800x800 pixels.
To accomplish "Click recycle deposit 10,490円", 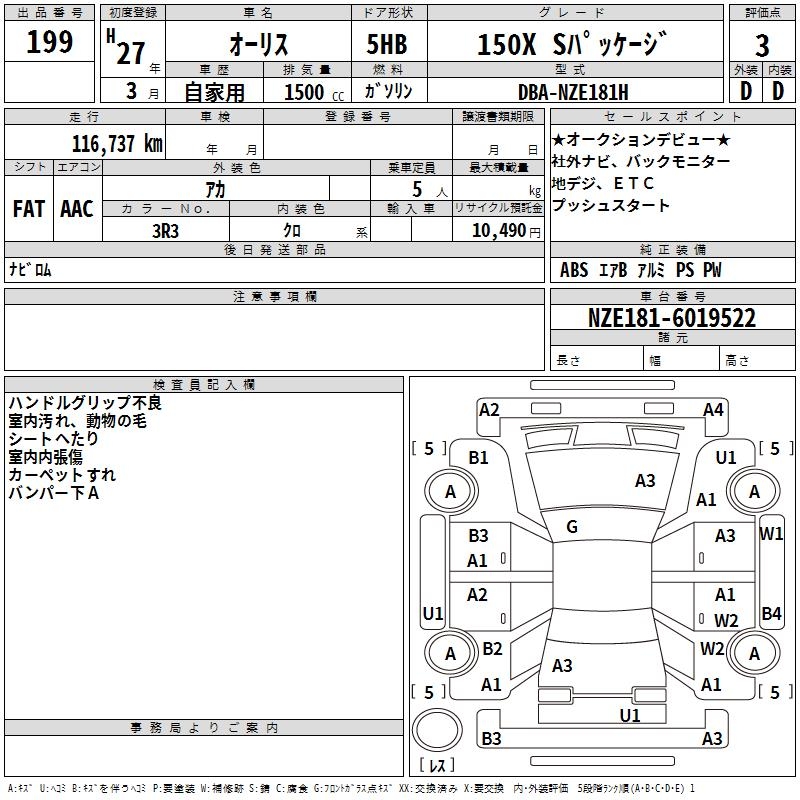I will [506, 231].
